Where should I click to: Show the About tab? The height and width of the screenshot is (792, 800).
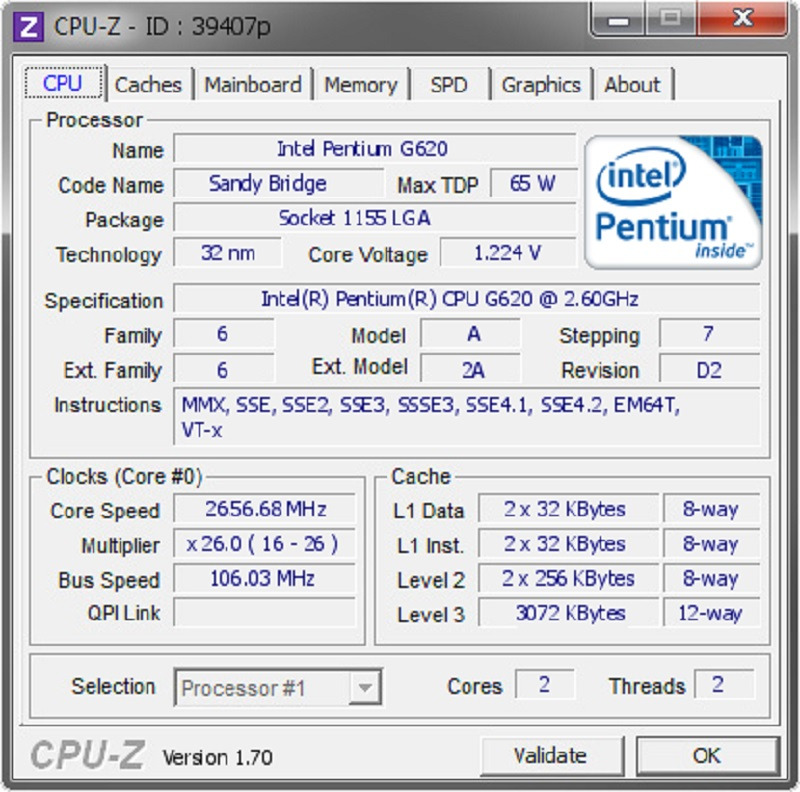[x=632, y=85]
